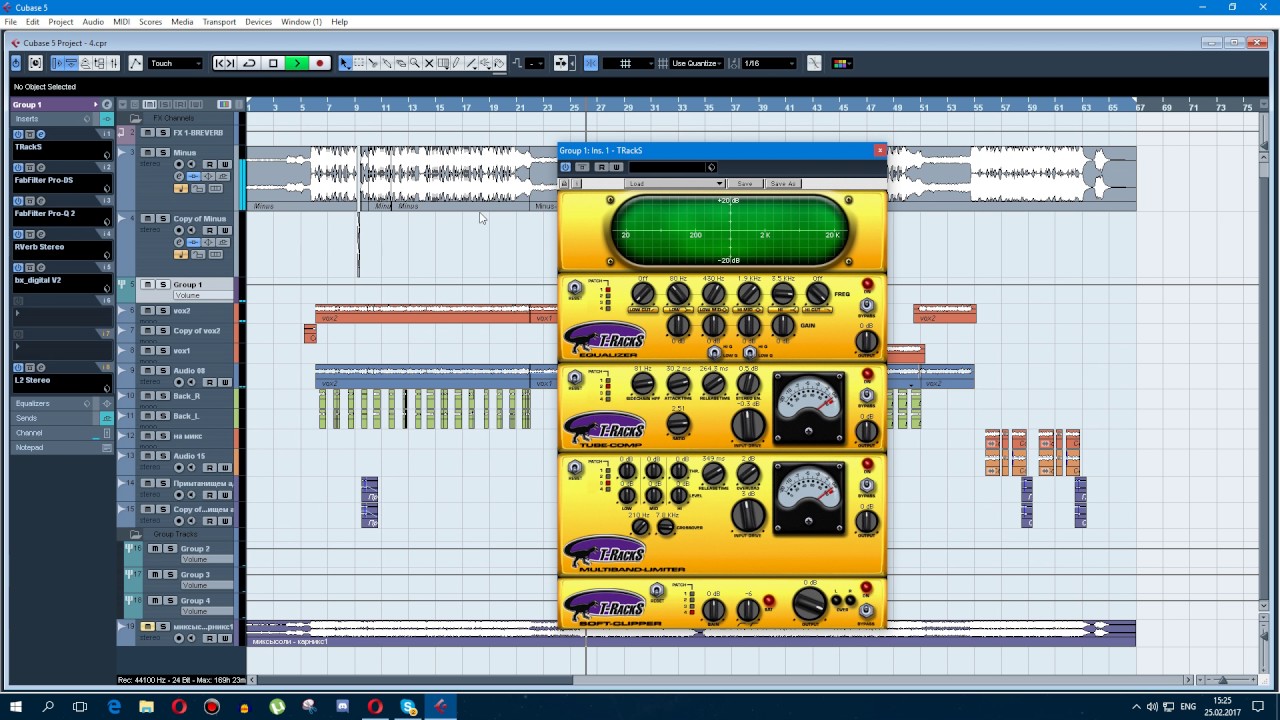1280x720 pixels.
Task: Open the Audio menu
Action: pyautogui.click(x=93, y=21)
